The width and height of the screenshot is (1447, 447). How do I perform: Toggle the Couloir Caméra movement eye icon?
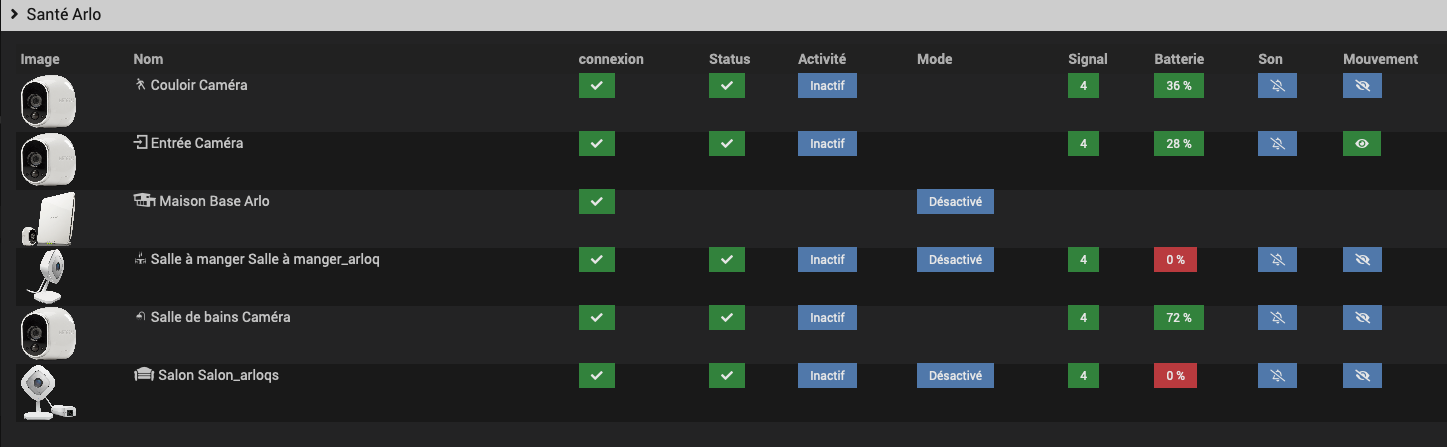tap(1362, 86)
